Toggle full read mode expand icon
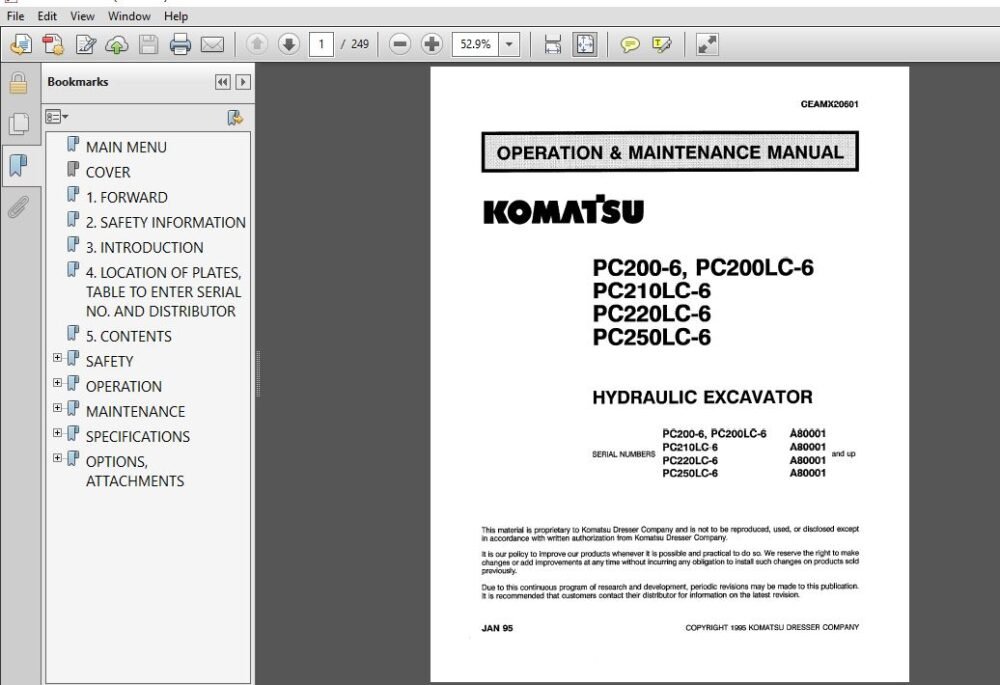 [x=707, y=44]
